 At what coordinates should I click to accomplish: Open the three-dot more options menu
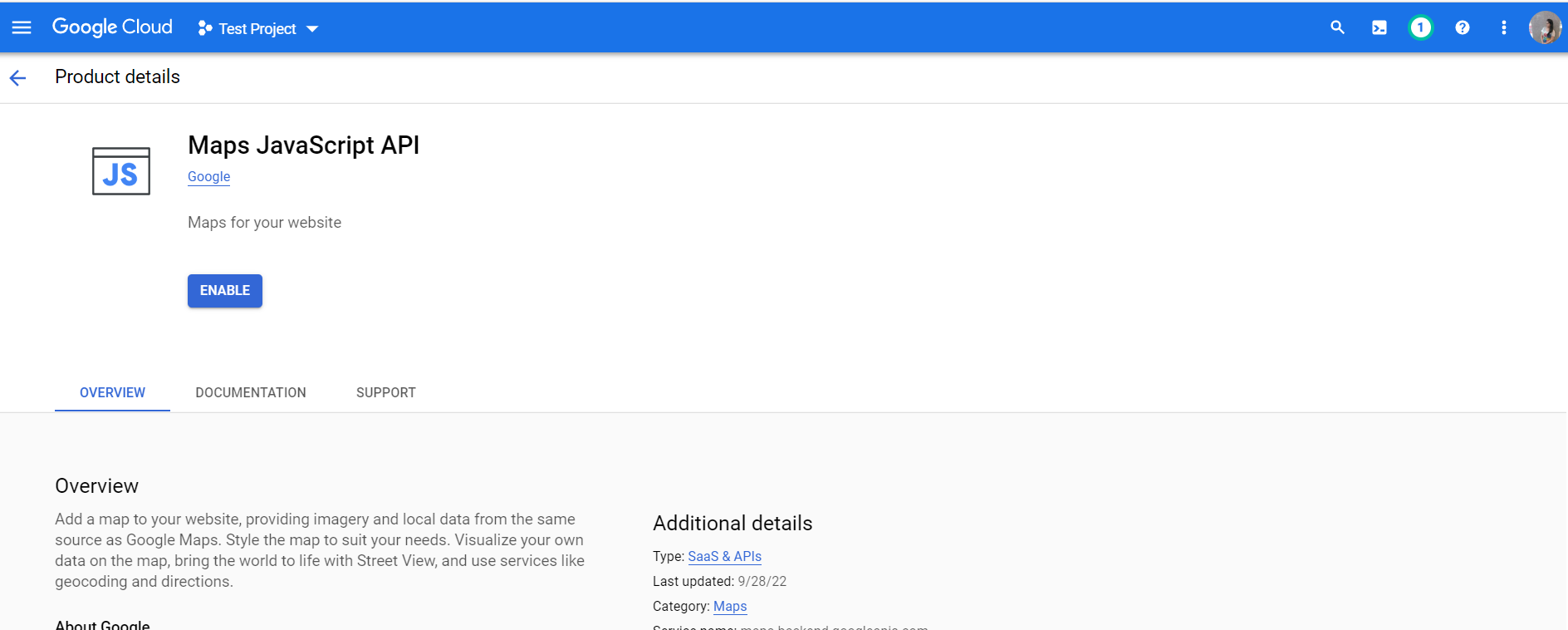point(1503,27)
